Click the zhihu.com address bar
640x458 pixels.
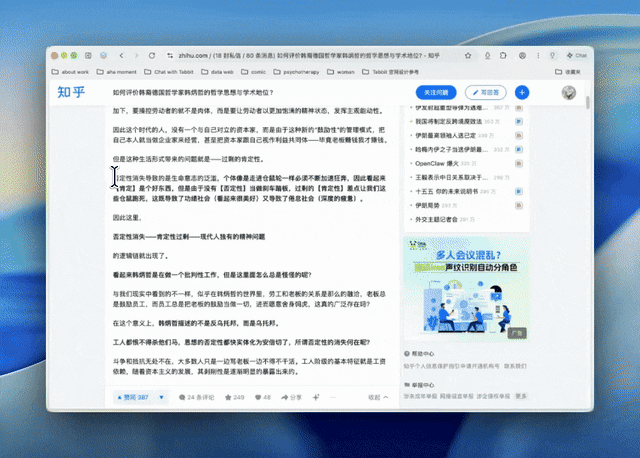309,56
